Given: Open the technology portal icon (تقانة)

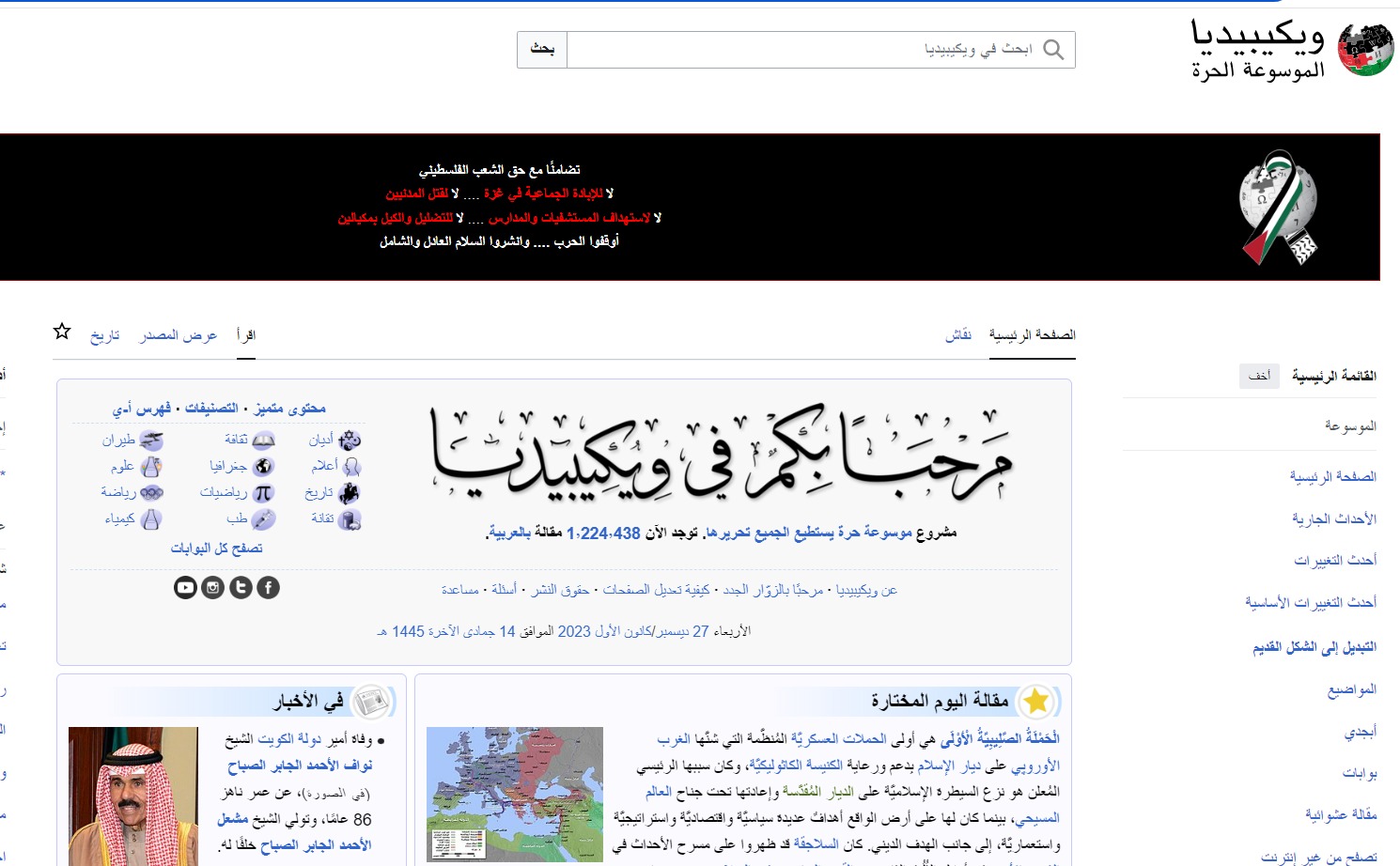Looking at the screenshot, I should click(x=350, y=518).
